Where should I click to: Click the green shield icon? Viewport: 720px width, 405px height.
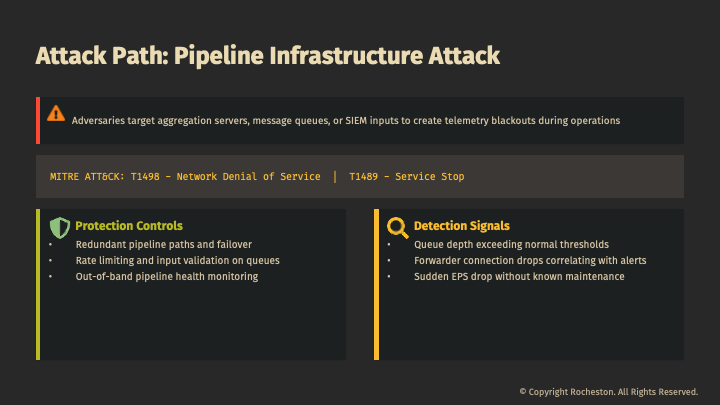coord(60,226)
